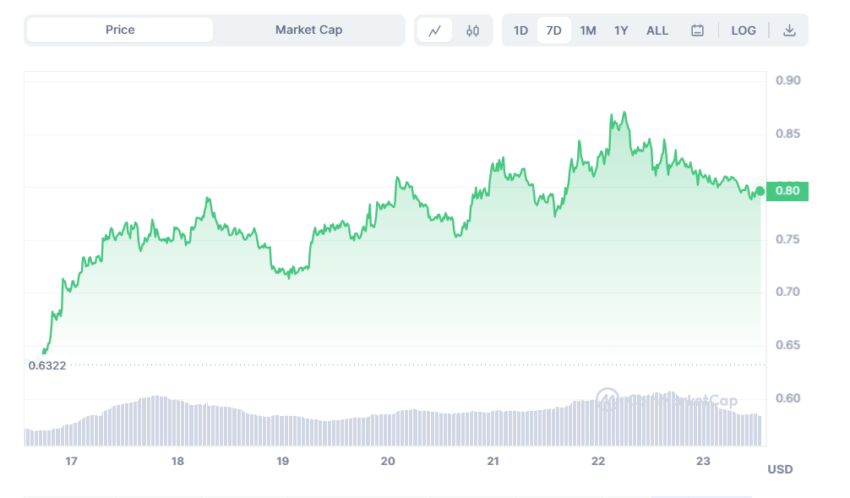Click the green current price dot
The width and height of the screenshot is (850, 498).
(760, 191)
